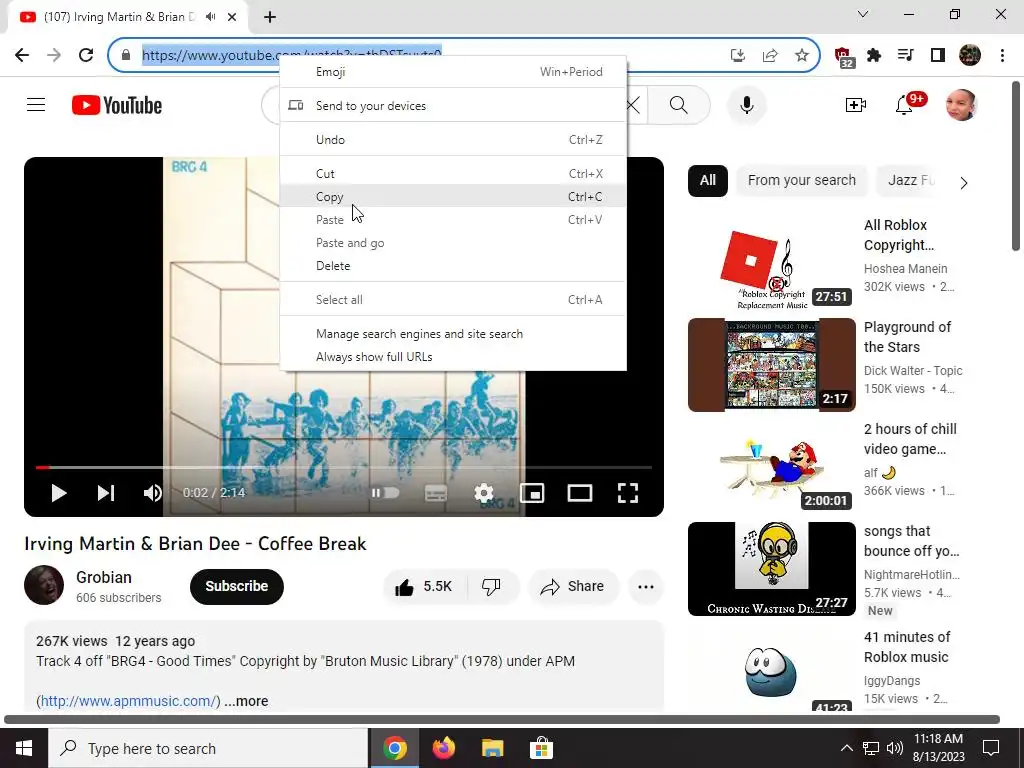Start voice search with the microphone

point(746,104)
